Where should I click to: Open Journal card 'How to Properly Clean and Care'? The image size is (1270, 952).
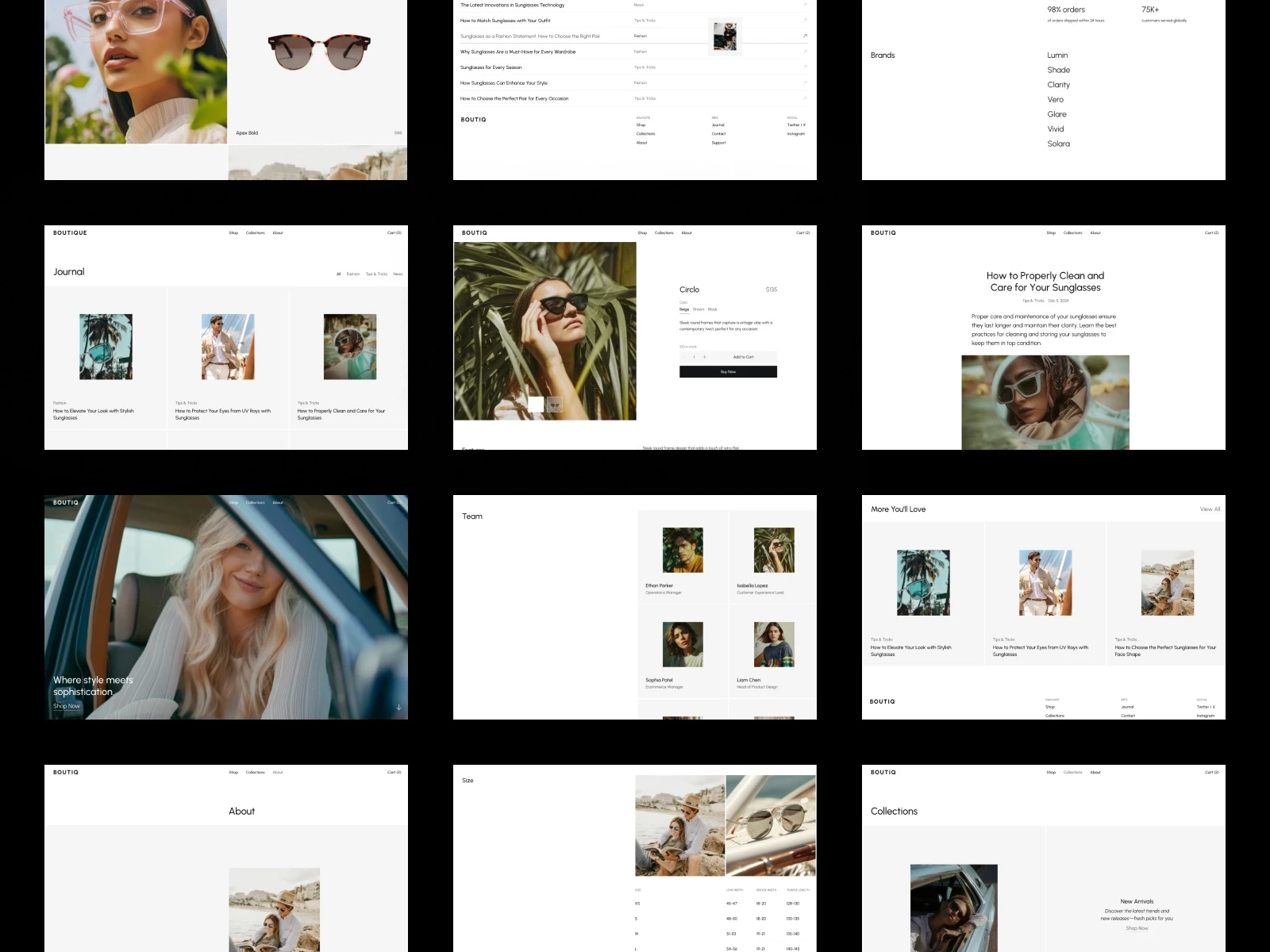tap(350, 359)
